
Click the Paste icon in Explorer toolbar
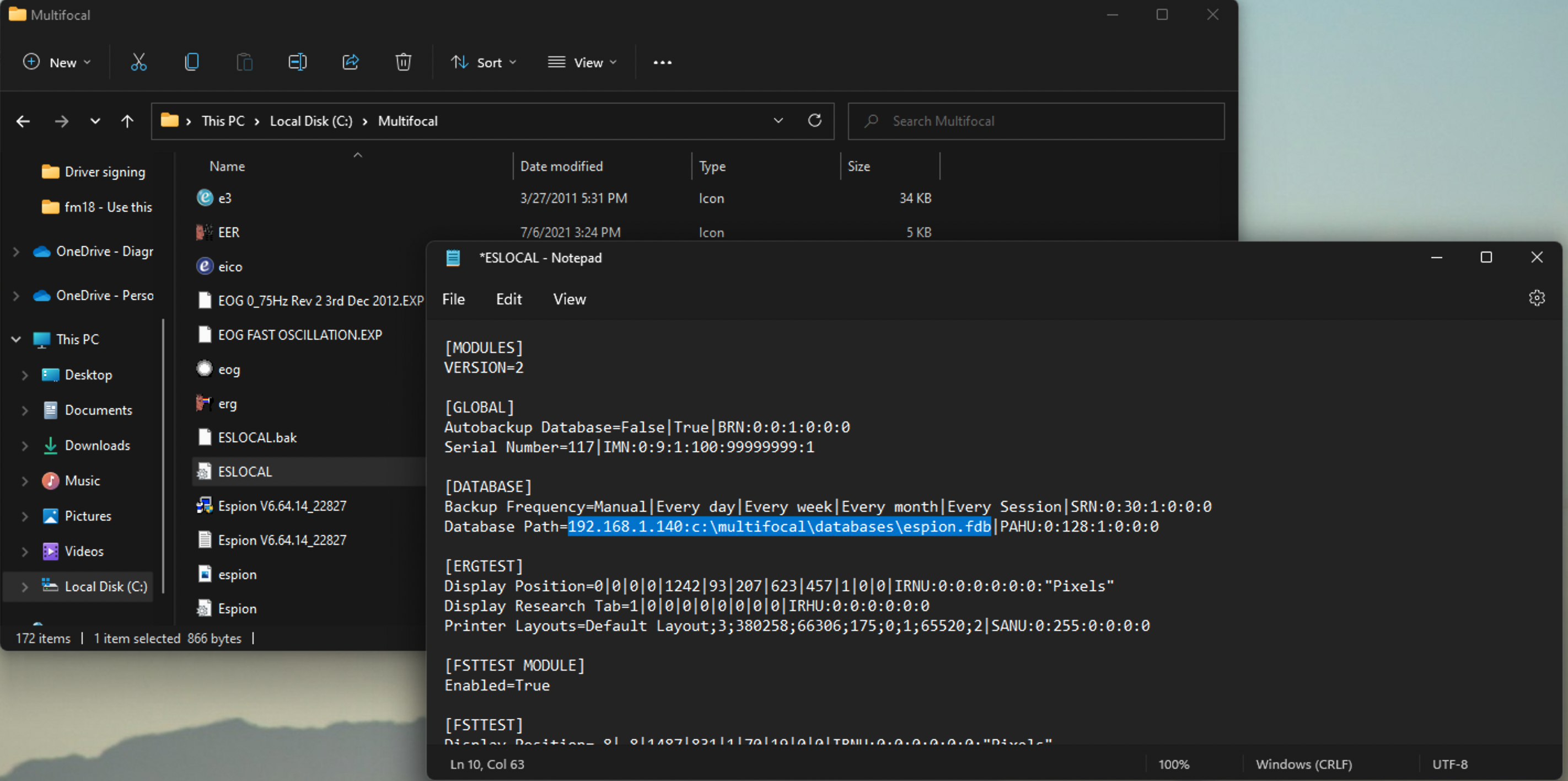click(x=245, y=62)
